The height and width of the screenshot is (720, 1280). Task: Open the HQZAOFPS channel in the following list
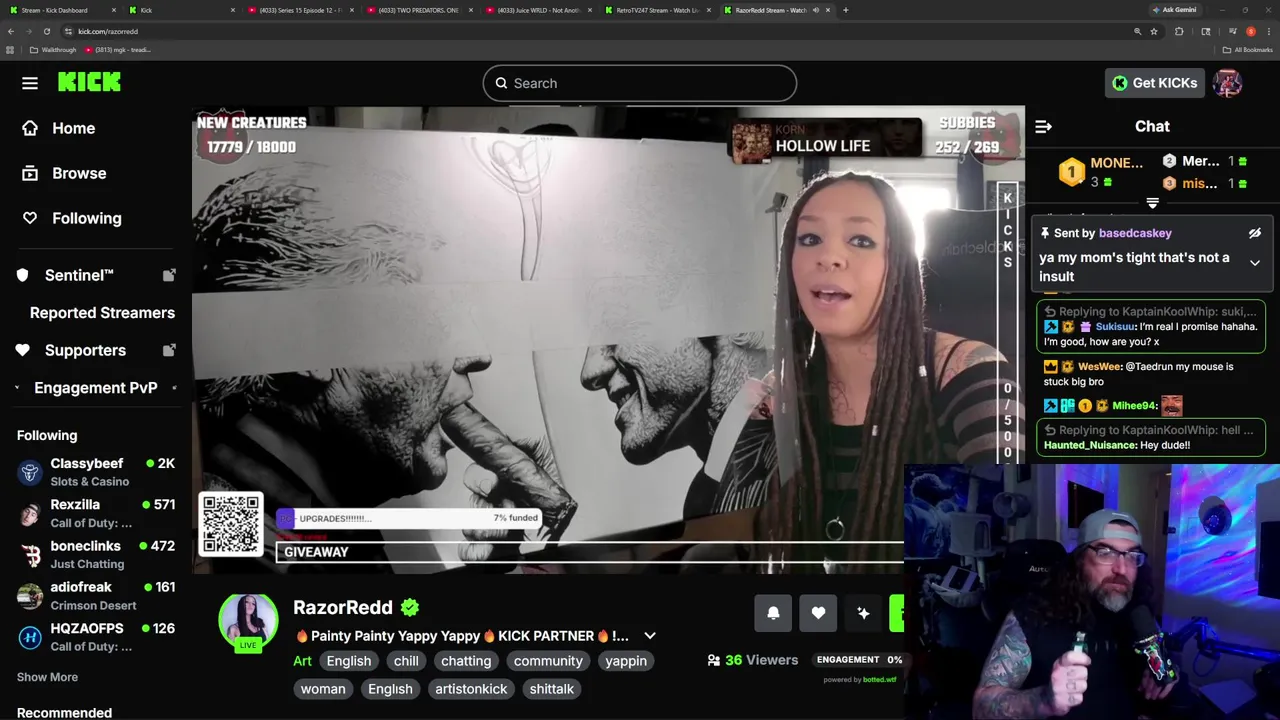(x=96, y=636)
